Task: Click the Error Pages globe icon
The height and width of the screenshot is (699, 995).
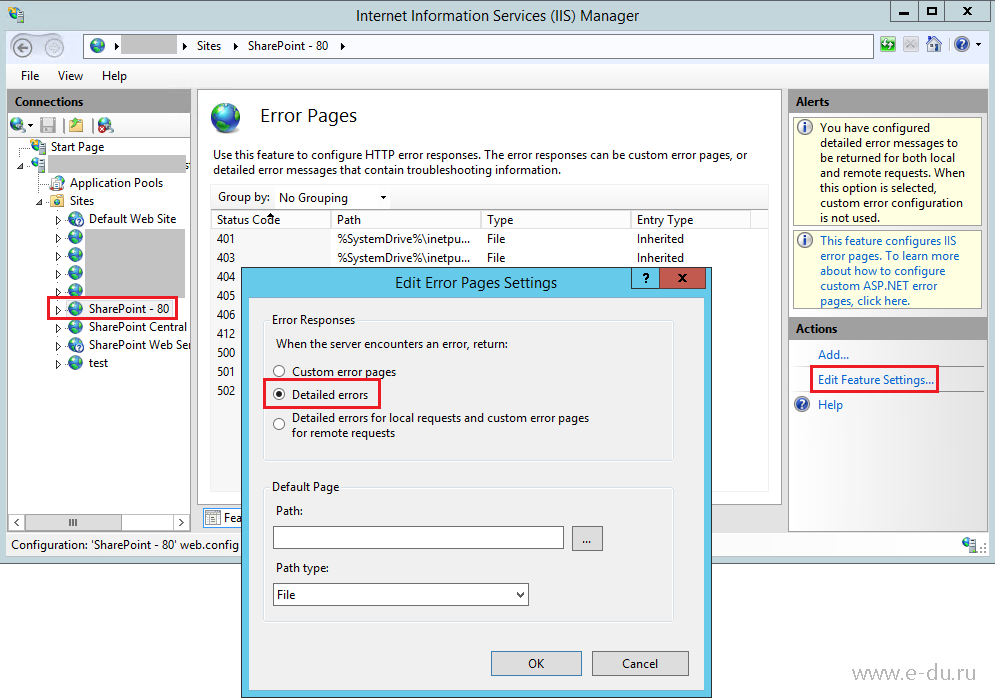Action: 226,118
